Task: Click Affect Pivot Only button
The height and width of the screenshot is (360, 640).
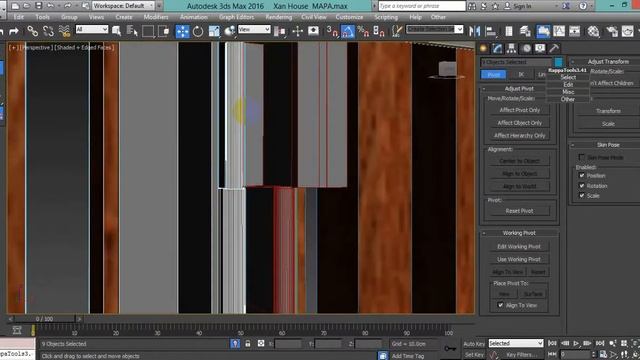Action: pos(519,110)
